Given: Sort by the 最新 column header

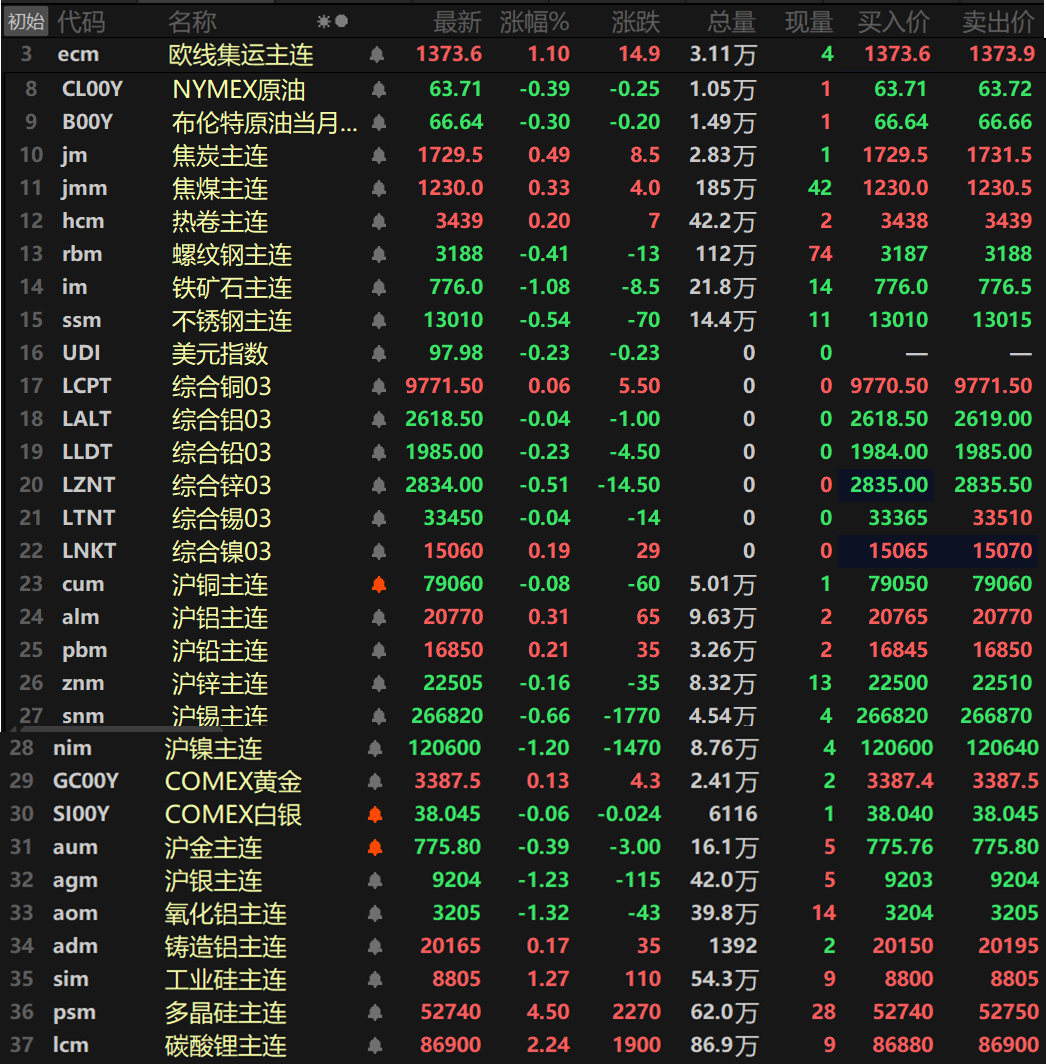Looking at the screenshot, I should (457, 21).
